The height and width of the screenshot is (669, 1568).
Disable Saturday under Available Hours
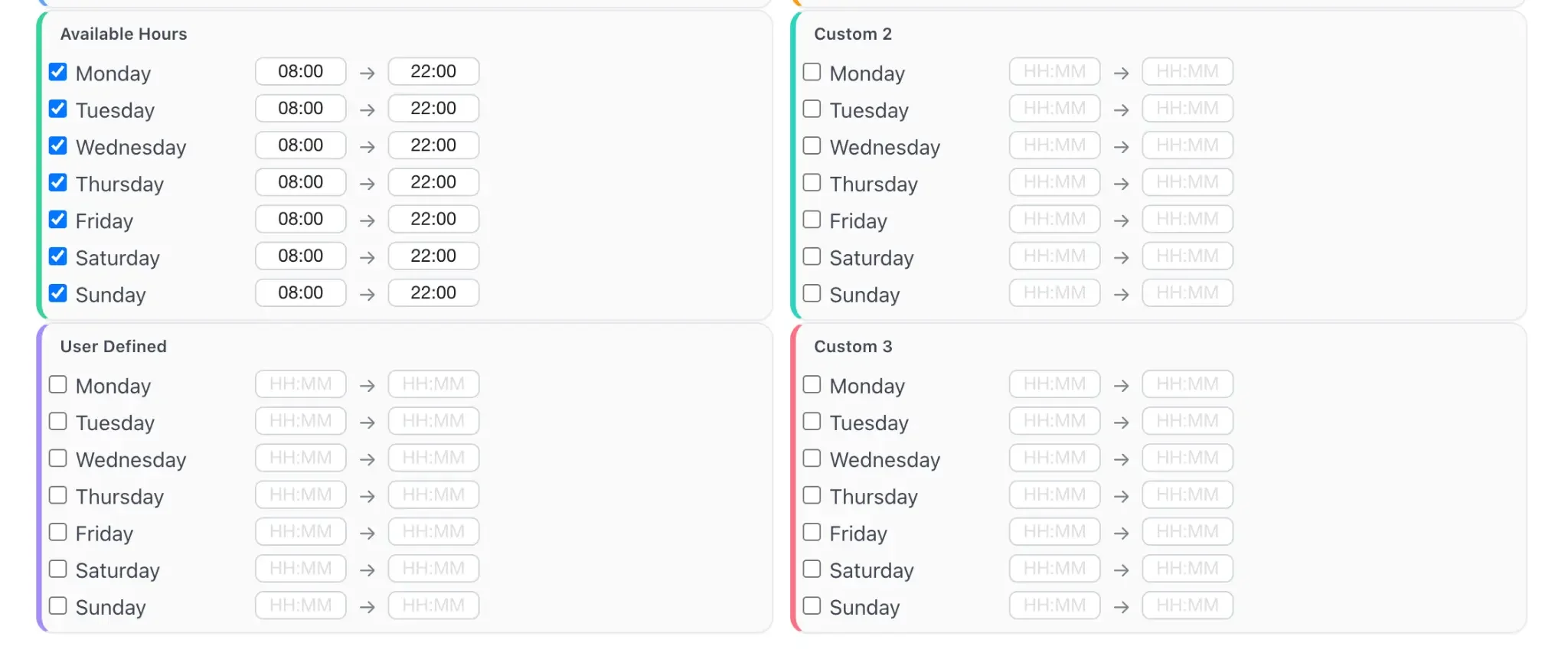tap(57, 256)
